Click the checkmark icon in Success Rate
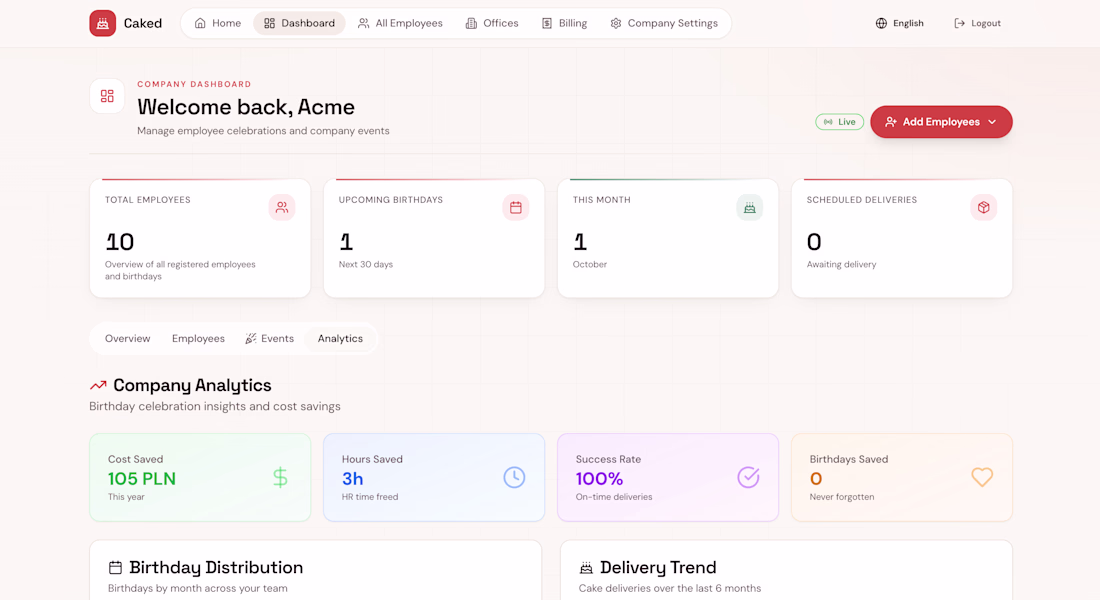This screenshot has width=1100, height=600. pos(748,477)
